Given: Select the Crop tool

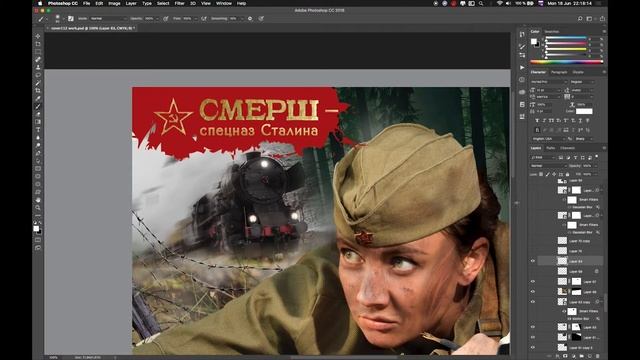Looking at the screenshot, I should (38, 91).
